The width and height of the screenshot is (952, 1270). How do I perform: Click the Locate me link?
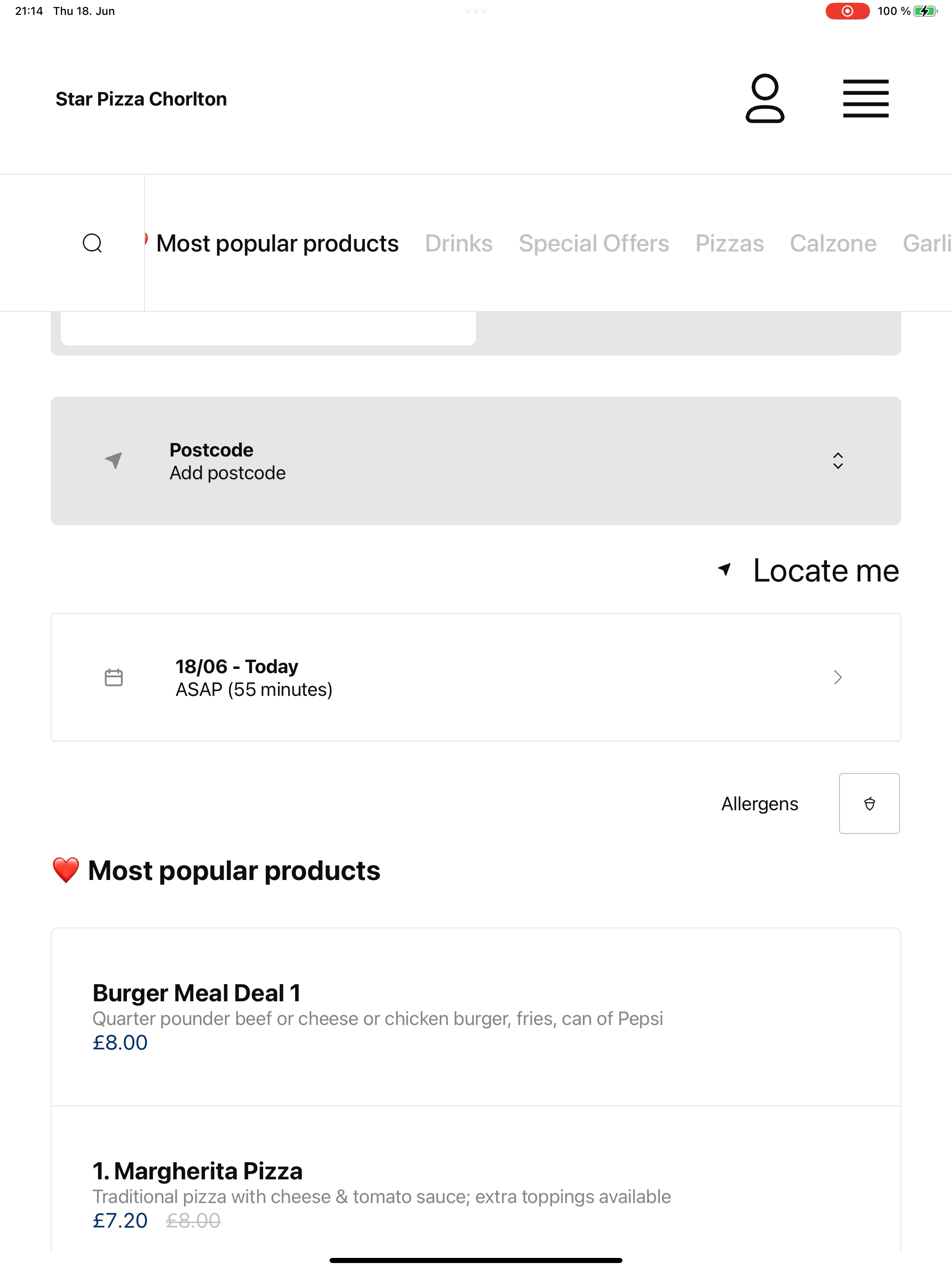point(826,570)
